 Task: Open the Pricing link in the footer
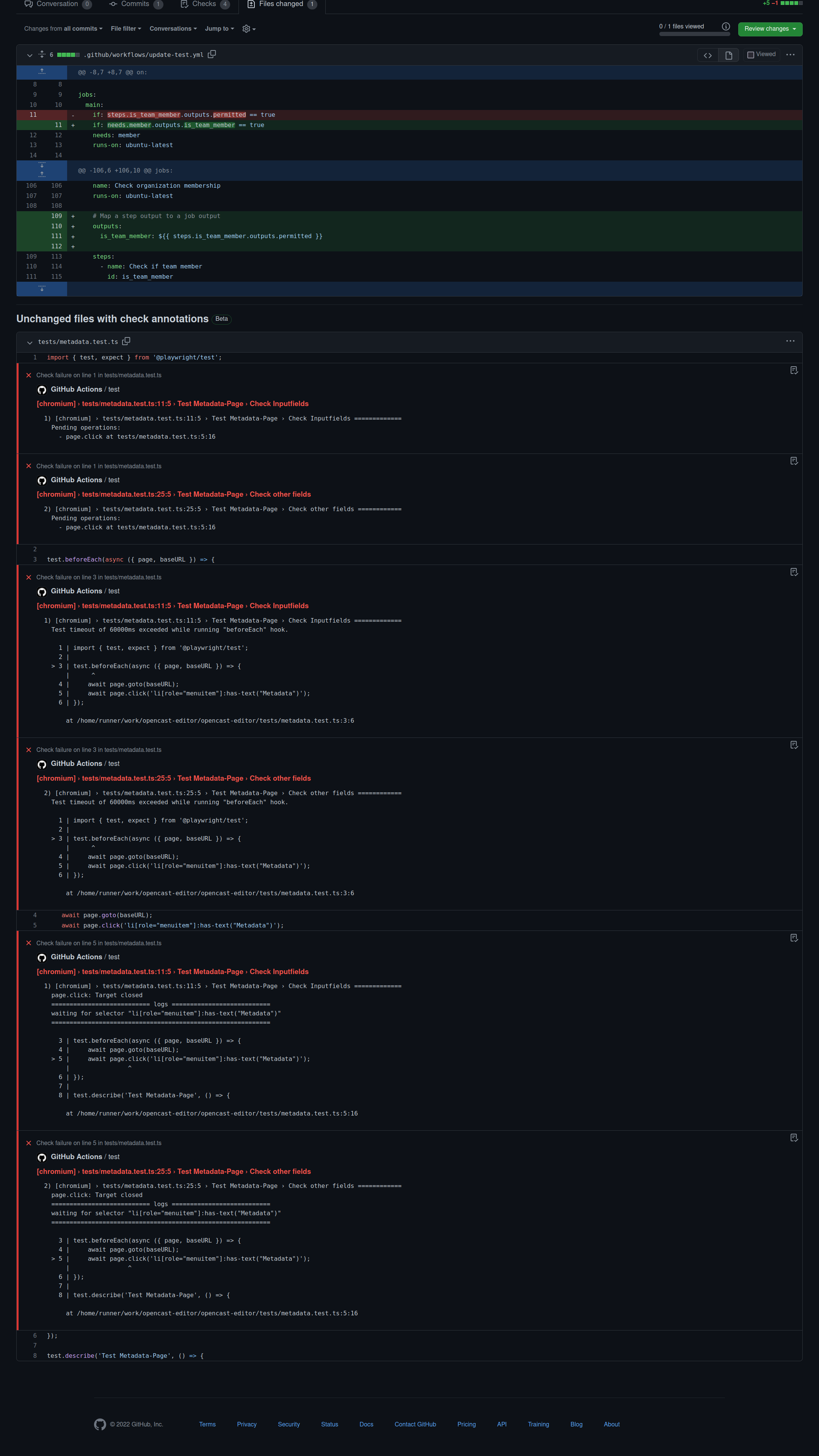[x=466, y=1425]
